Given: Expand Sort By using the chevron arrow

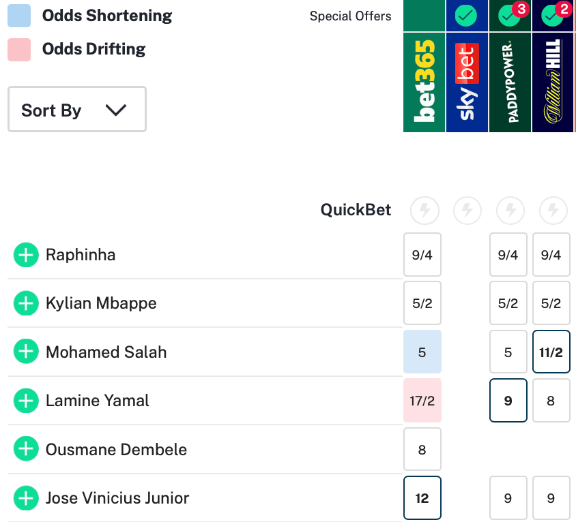Looking at the screenshot, I should pyautogui.click(x=116, y=110).
